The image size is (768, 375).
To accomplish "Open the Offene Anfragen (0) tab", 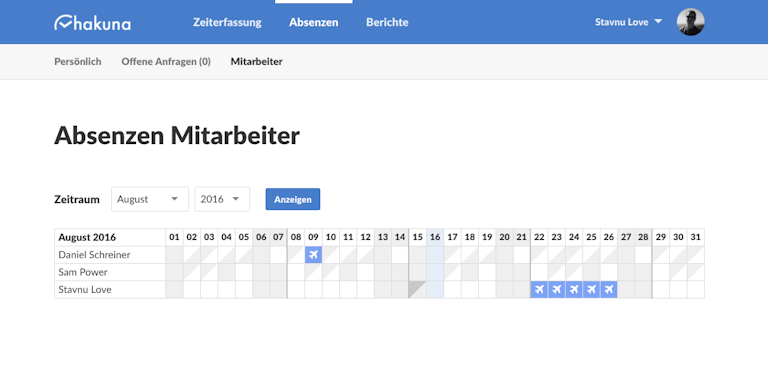I will tap(166, 62).
